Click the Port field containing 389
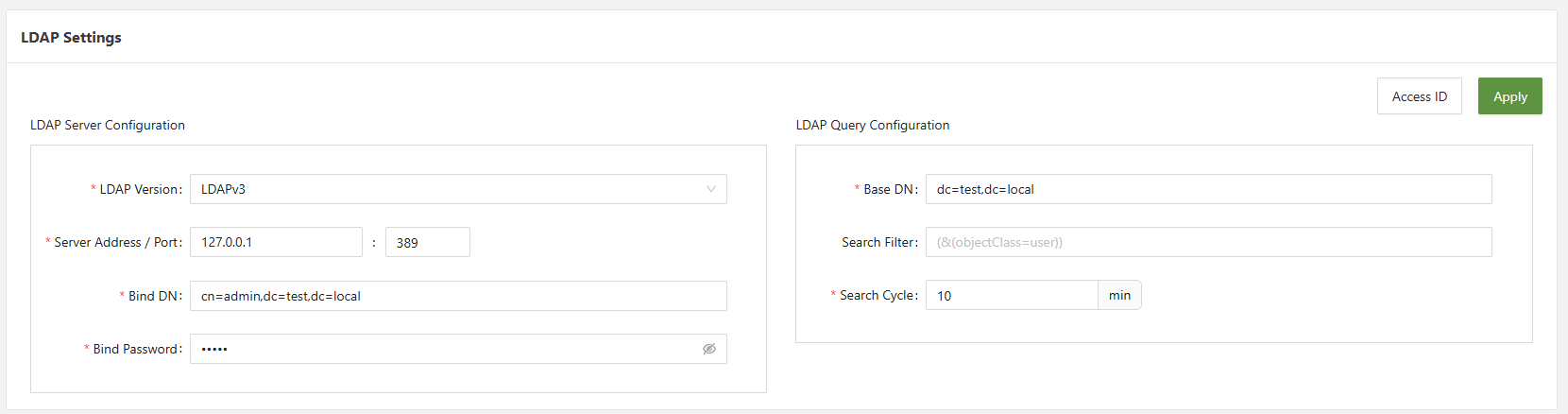 [x=427, y=242]
